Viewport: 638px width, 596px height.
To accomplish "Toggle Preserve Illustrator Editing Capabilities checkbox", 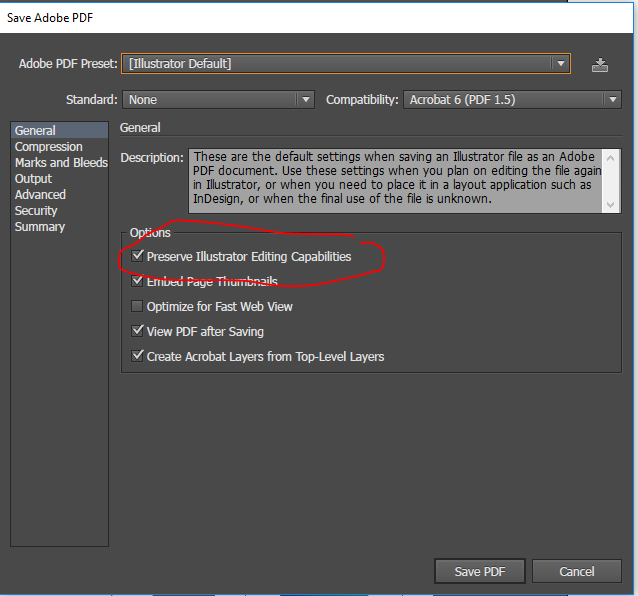I will [137, 256].
